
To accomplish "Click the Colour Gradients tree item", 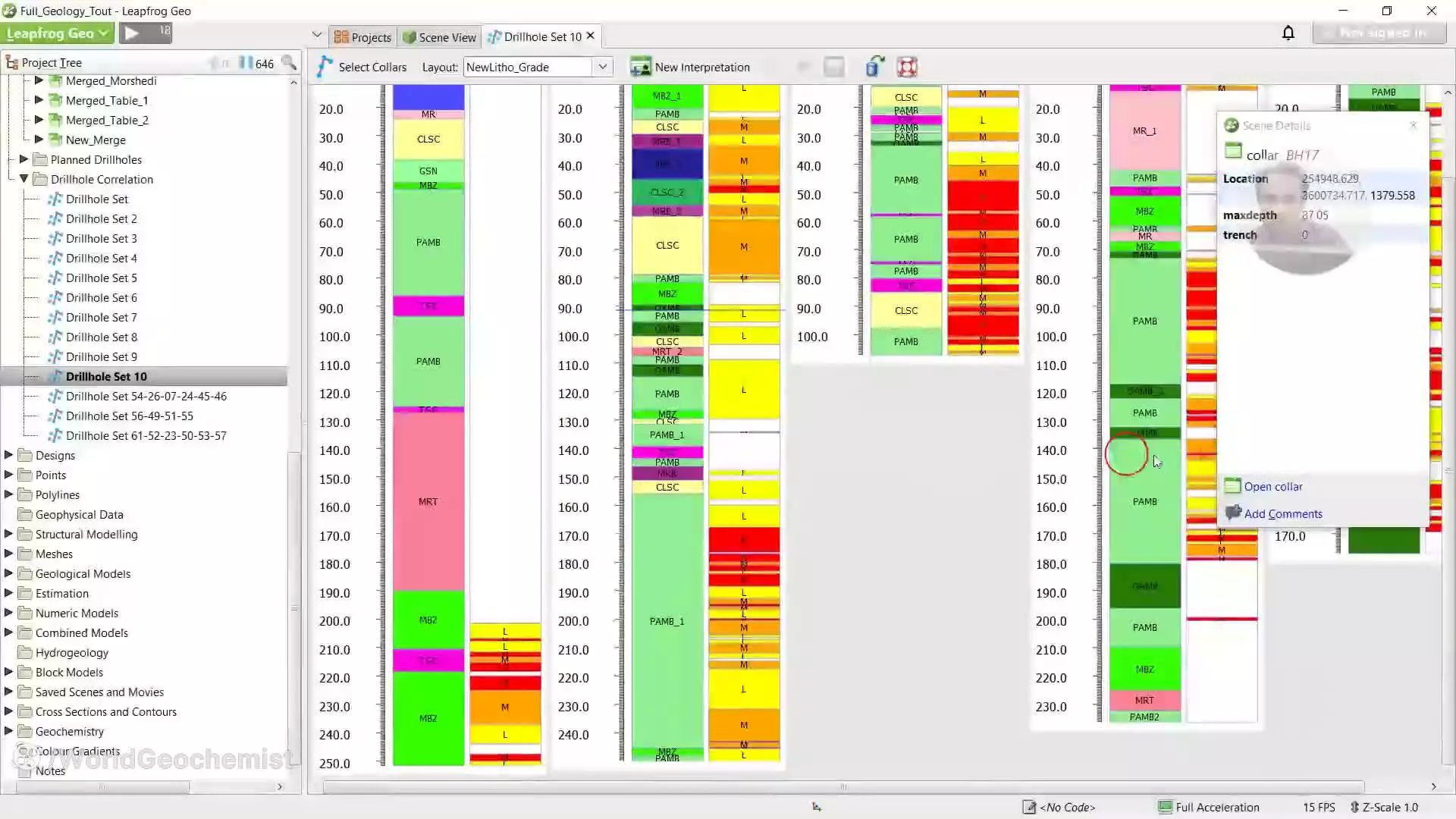I will pyautogui.click(x=77, y=751).
